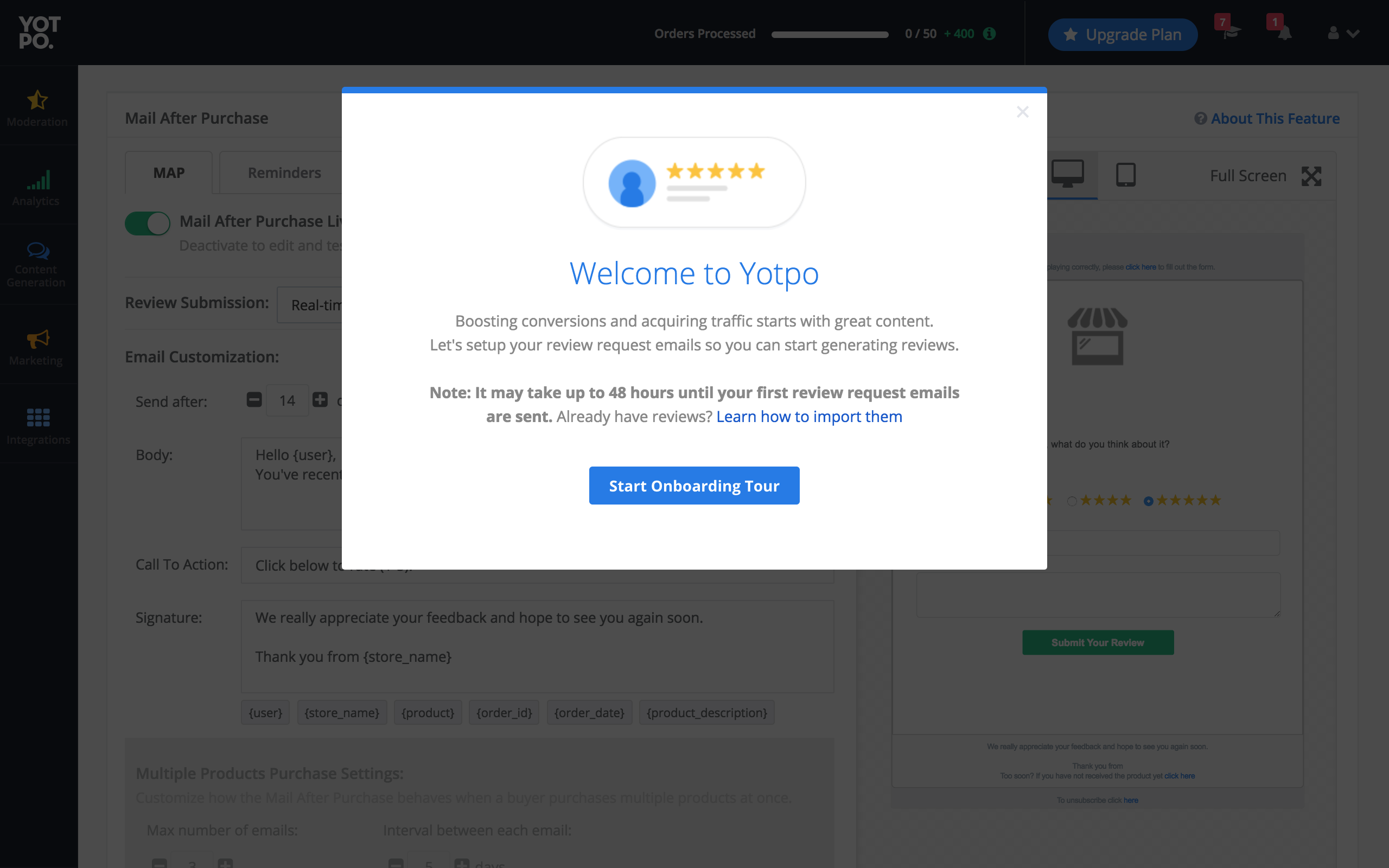
Task: Select the four-star rating radio button
Action: [x=1072, y=501]
